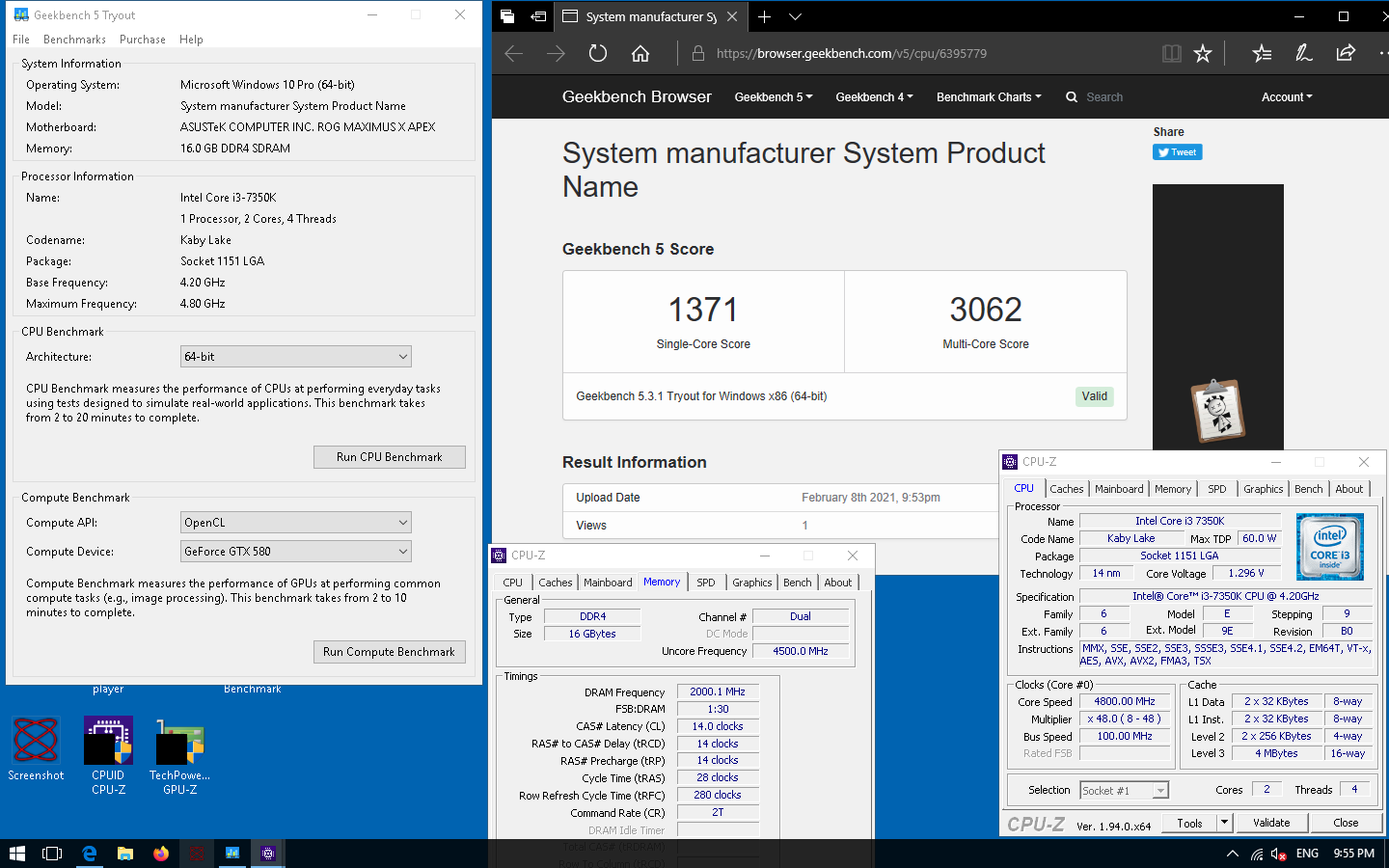Open the Windows Start menu
This screenshot has width=1389, height=868.
[x=16, y=854]
